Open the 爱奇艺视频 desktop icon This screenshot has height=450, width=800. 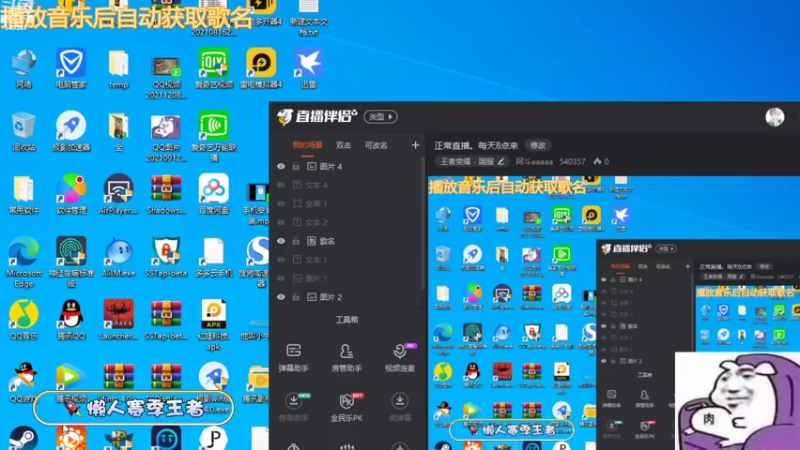pyautogui.click(x=214, y=68)
